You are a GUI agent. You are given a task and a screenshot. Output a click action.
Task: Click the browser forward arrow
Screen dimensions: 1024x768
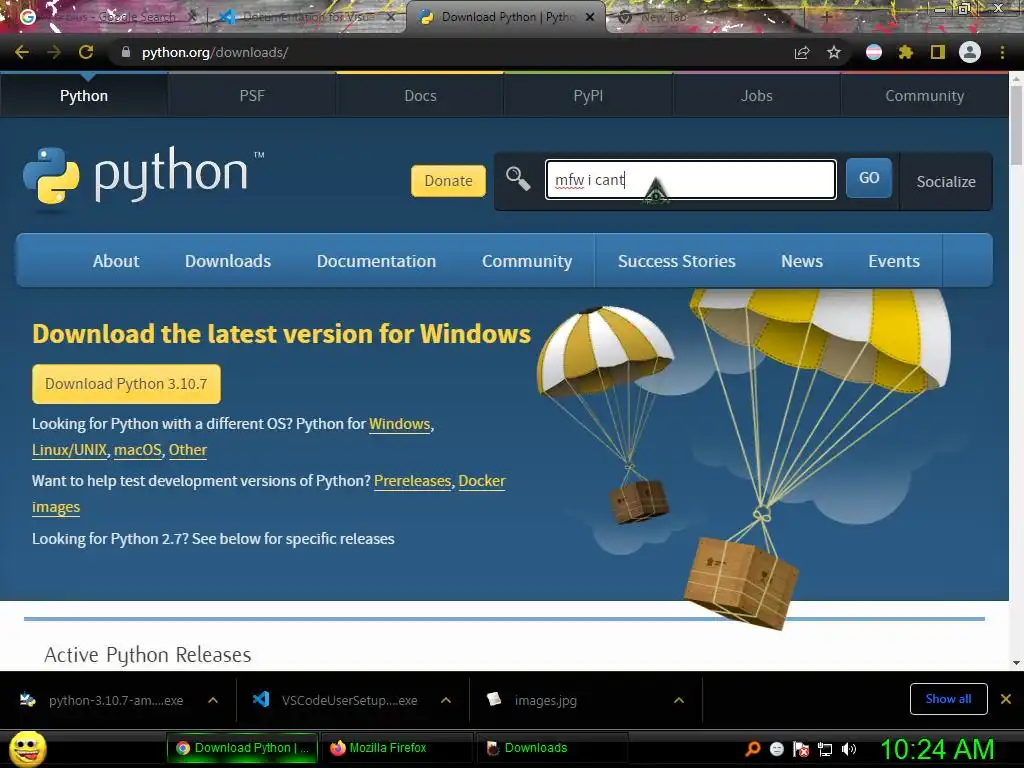coord(54,52)
